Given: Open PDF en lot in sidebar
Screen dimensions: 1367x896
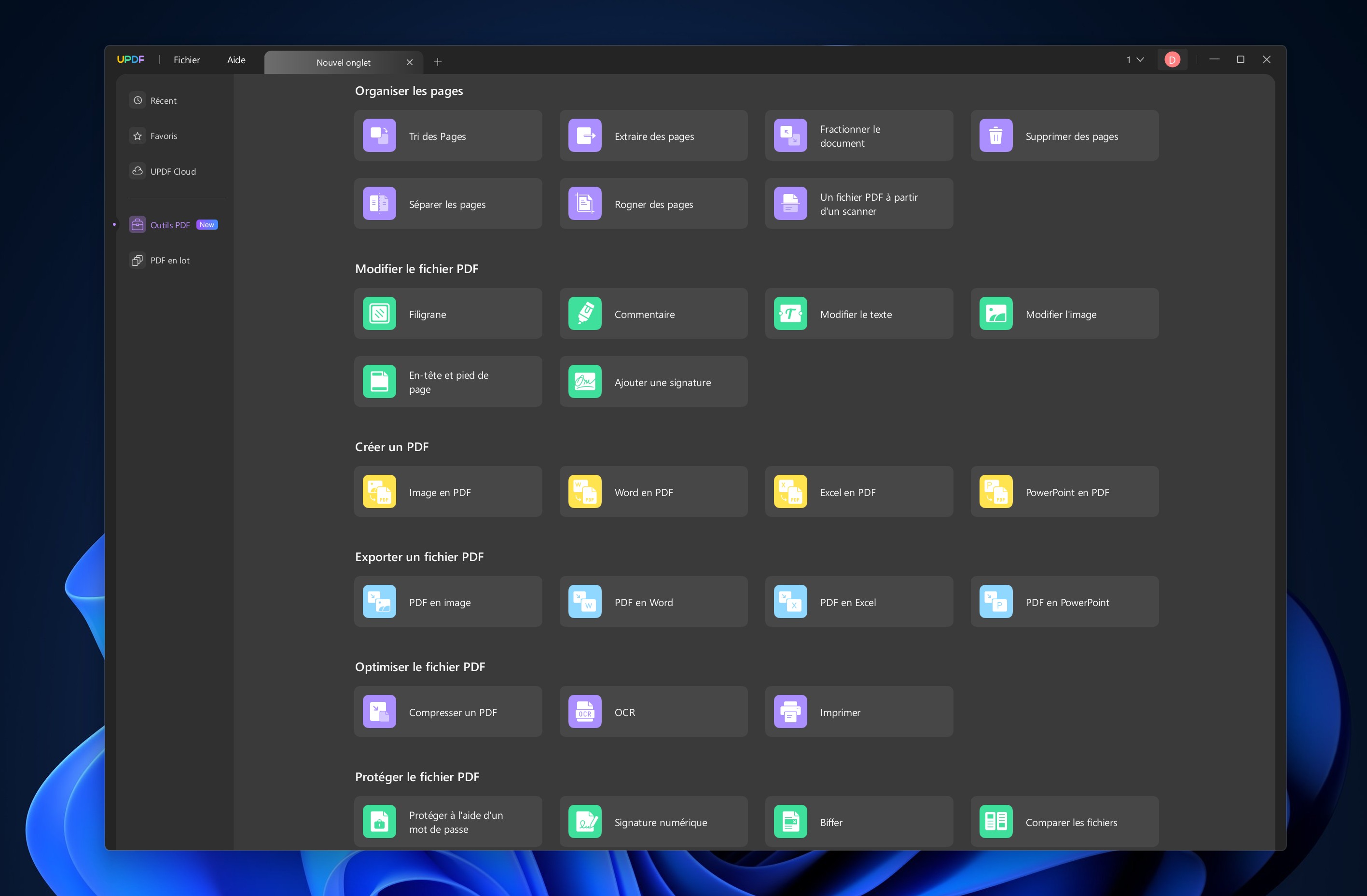Looking at the screenshot, I should (169, 260).
